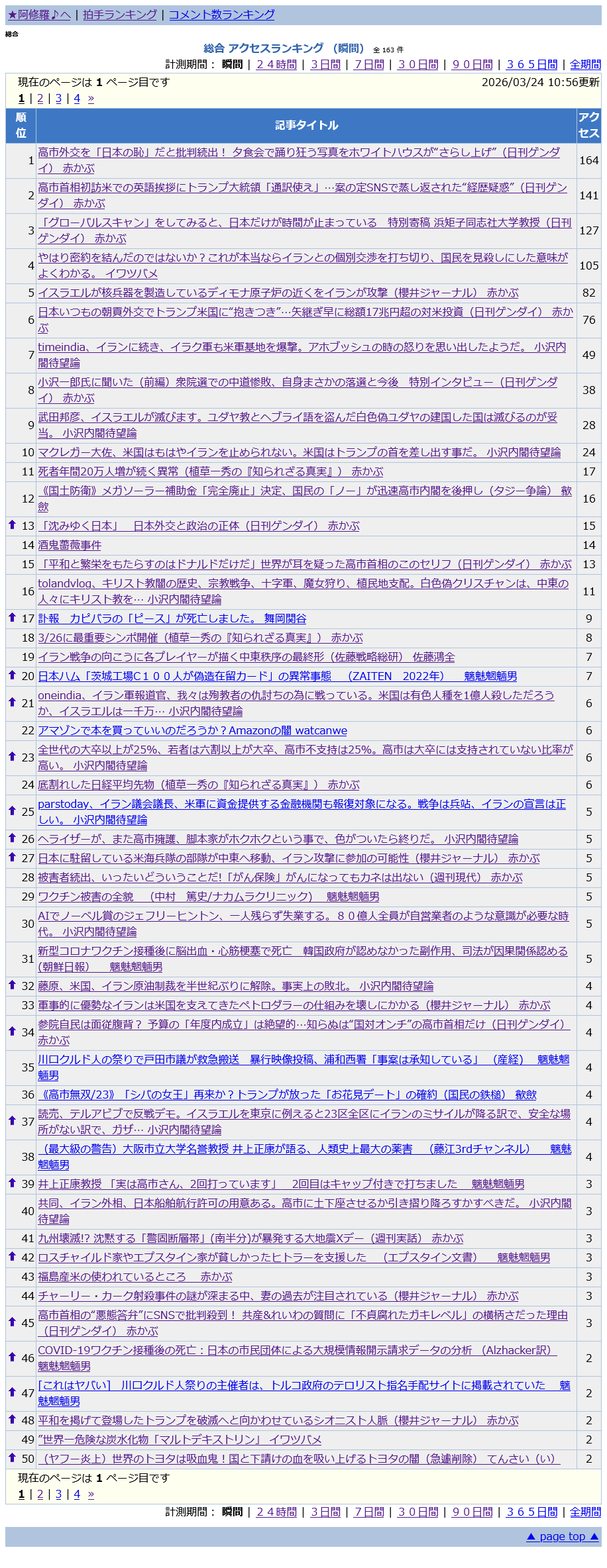This screenshot has width=607, height=1568.
Task: Switch top period filter to 7日間
Action: pos(369,64)
